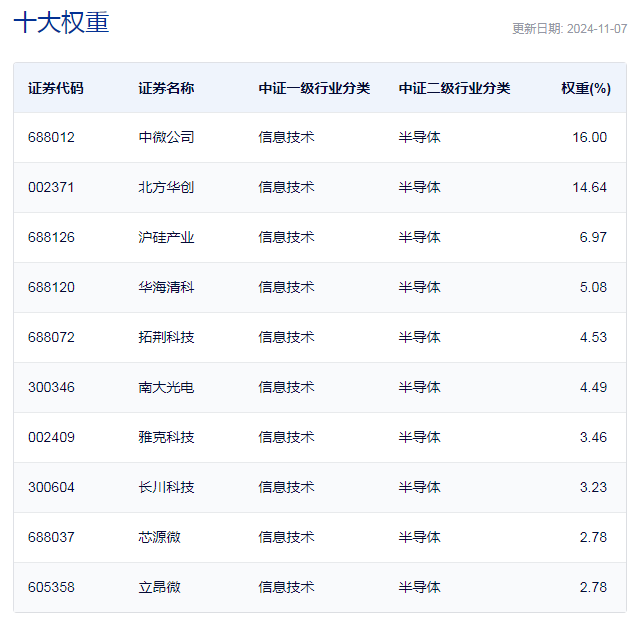The image size is (635, 624).
Task: Click the security code 688012
Action: 51,137
